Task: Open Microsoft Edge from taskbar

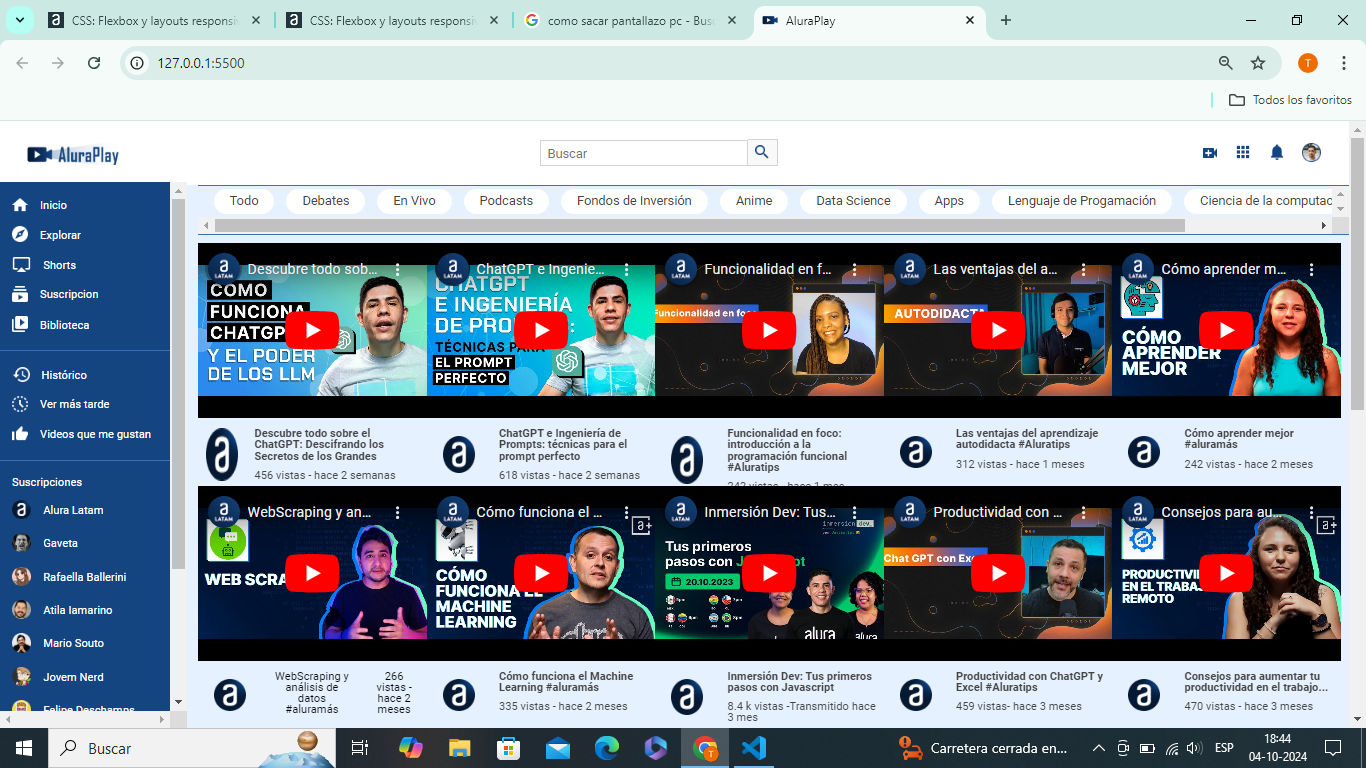Action: tap(607, 748)
